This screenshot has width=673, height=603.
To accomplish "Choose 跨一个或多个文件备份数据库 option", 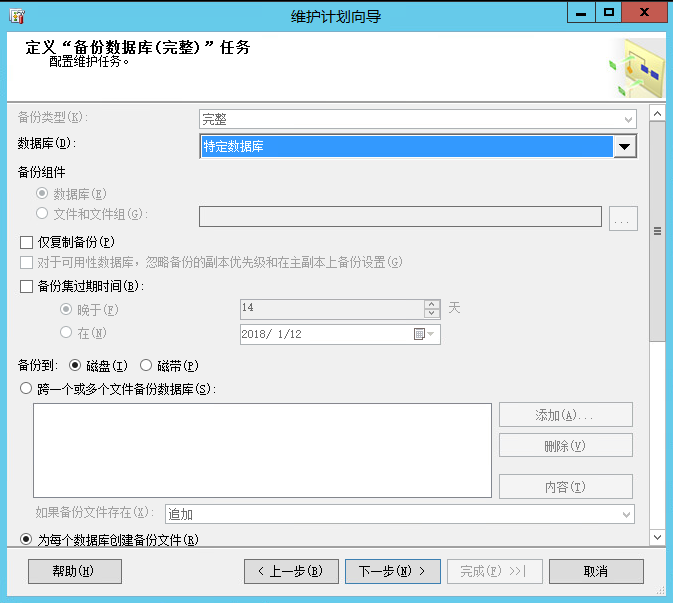I will pos(27,389).
